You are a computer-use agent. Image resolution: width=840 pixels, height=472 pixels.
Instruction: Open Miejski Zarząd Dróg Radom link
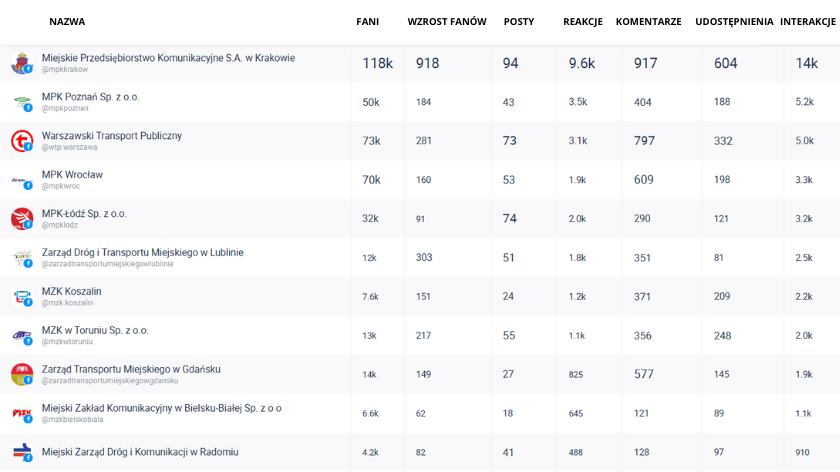coord(140,452)
